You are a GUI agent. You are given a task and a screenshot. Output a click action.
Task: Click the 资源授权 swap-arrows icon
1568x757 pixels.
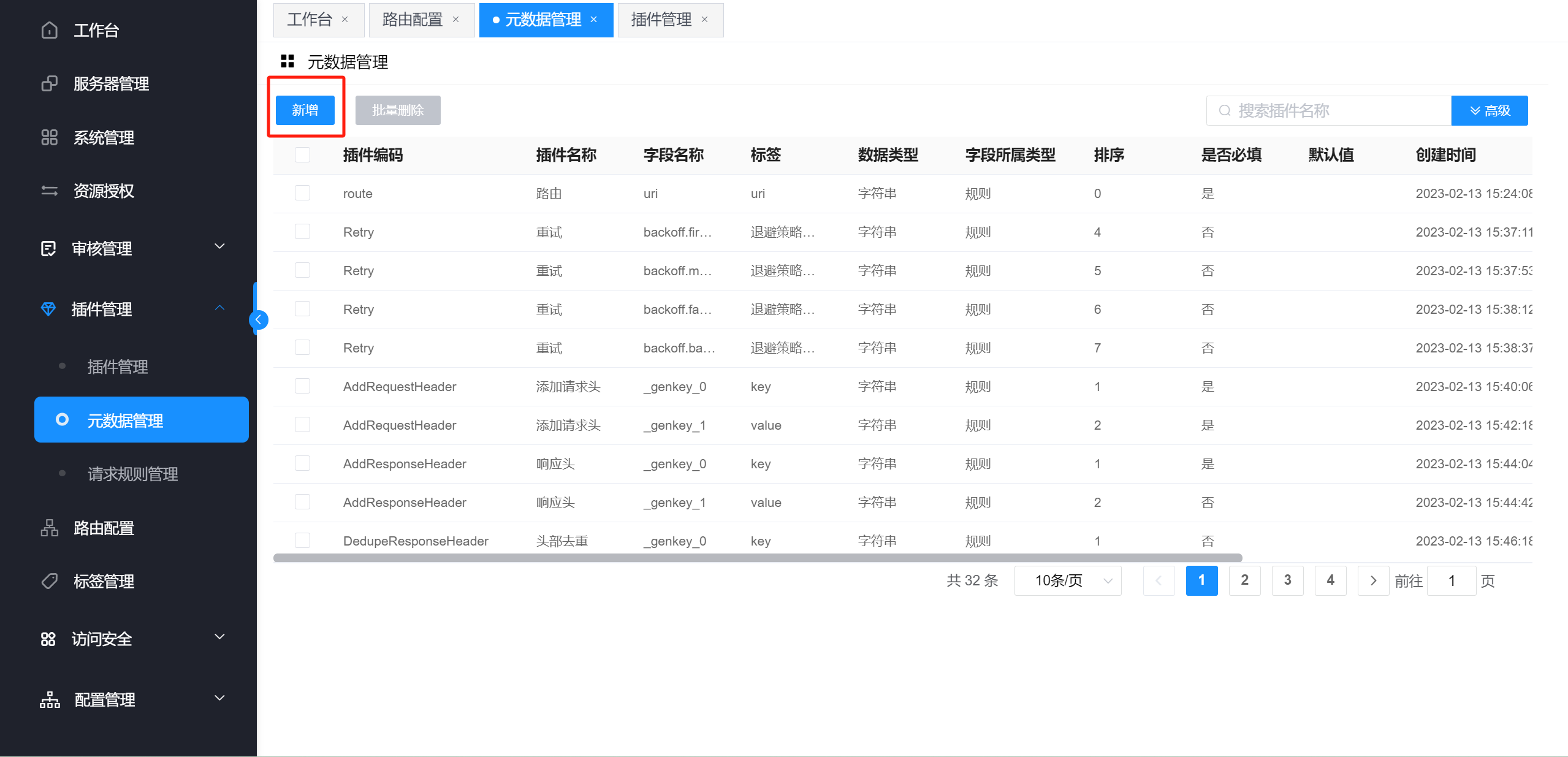[x=50, y=191]
